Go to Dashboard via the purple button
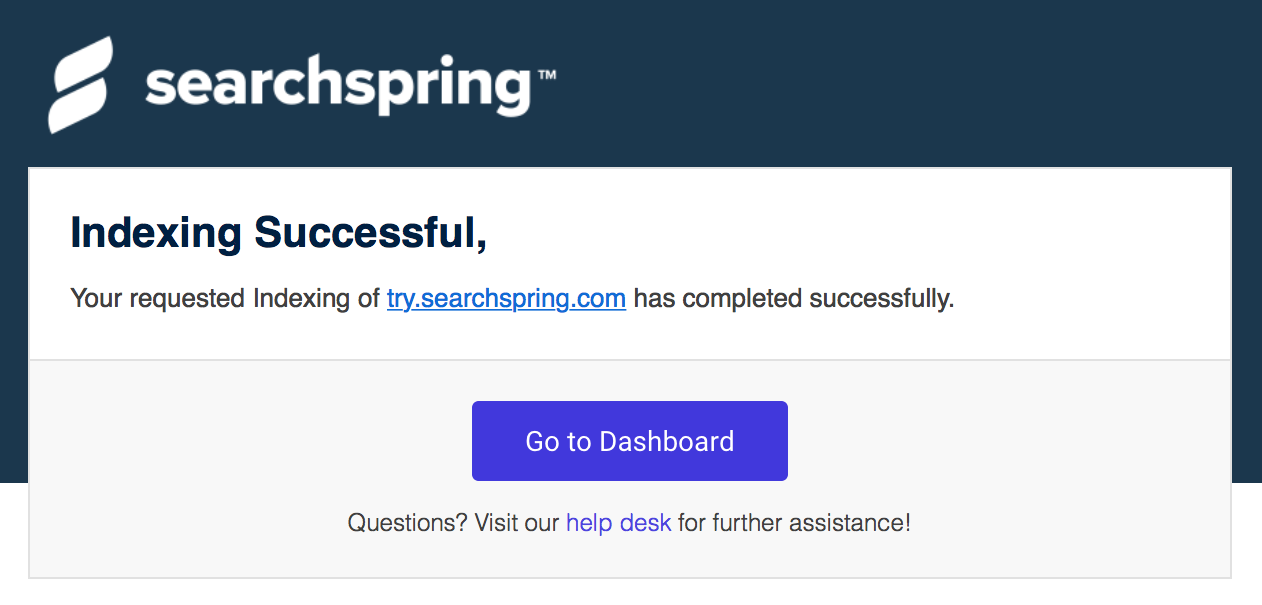 point(630,441)
